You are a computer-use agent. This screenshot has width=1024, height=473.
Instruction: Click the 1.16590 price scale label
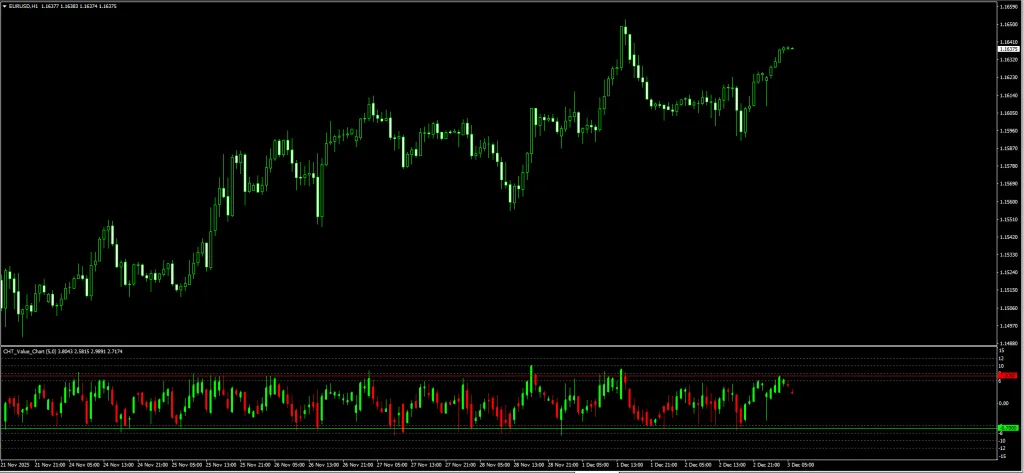pos(1009,7)
